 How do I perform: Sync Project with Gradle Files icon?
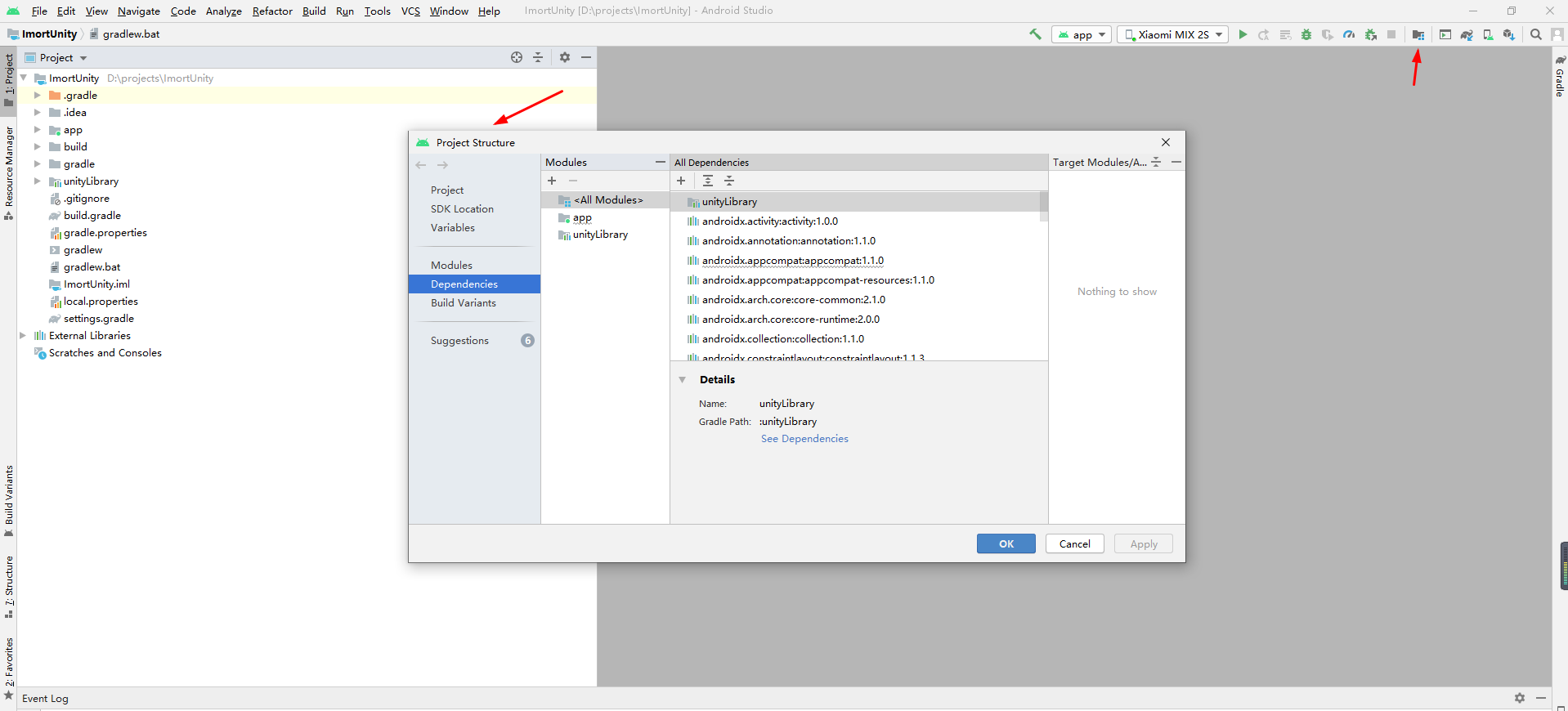click(1467, 34)
